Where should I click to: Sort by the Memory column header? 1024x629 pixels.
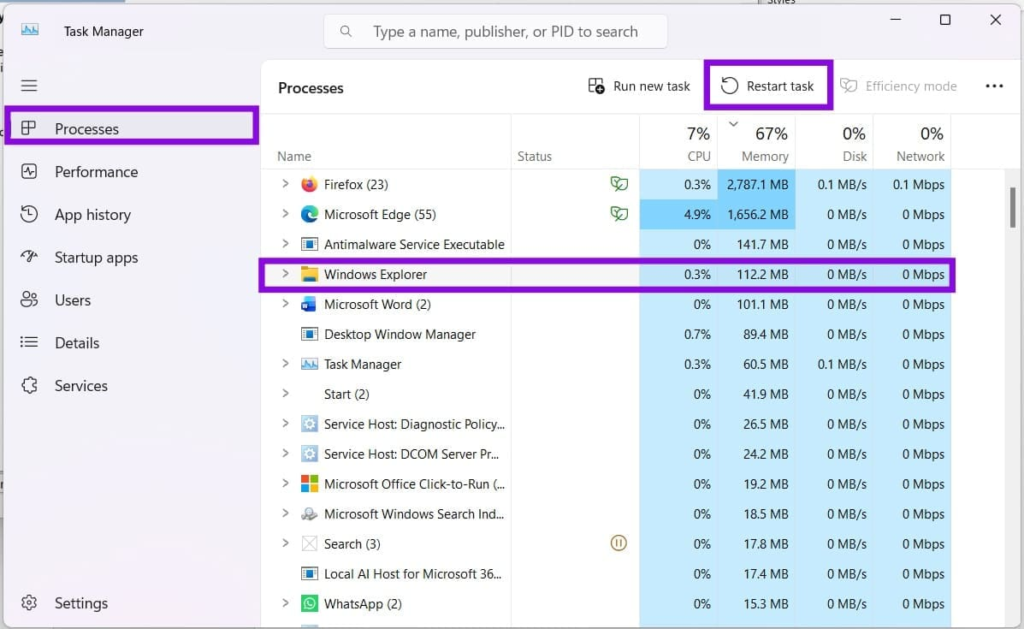click(x=756, y=143)
